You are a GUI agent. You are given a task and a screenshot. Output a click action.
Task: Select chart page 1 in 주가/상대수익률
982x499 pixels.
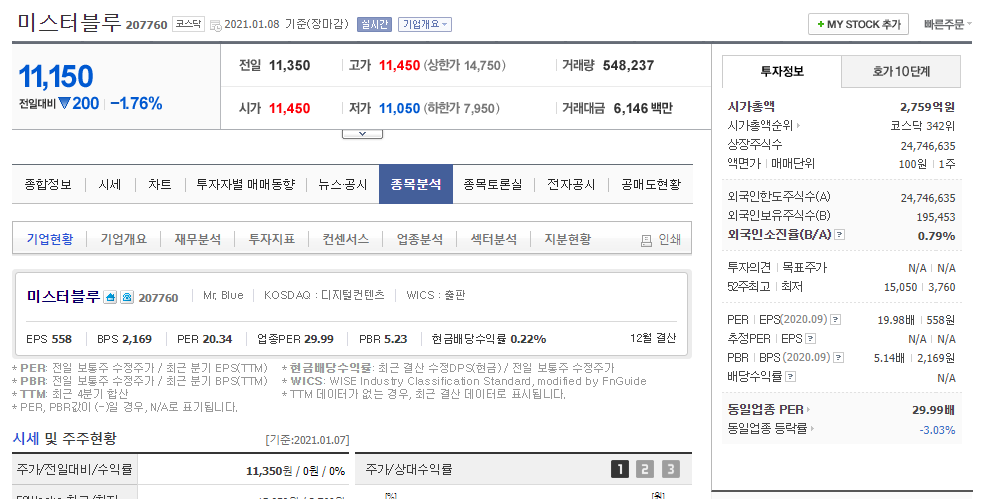tap(619, 469)
